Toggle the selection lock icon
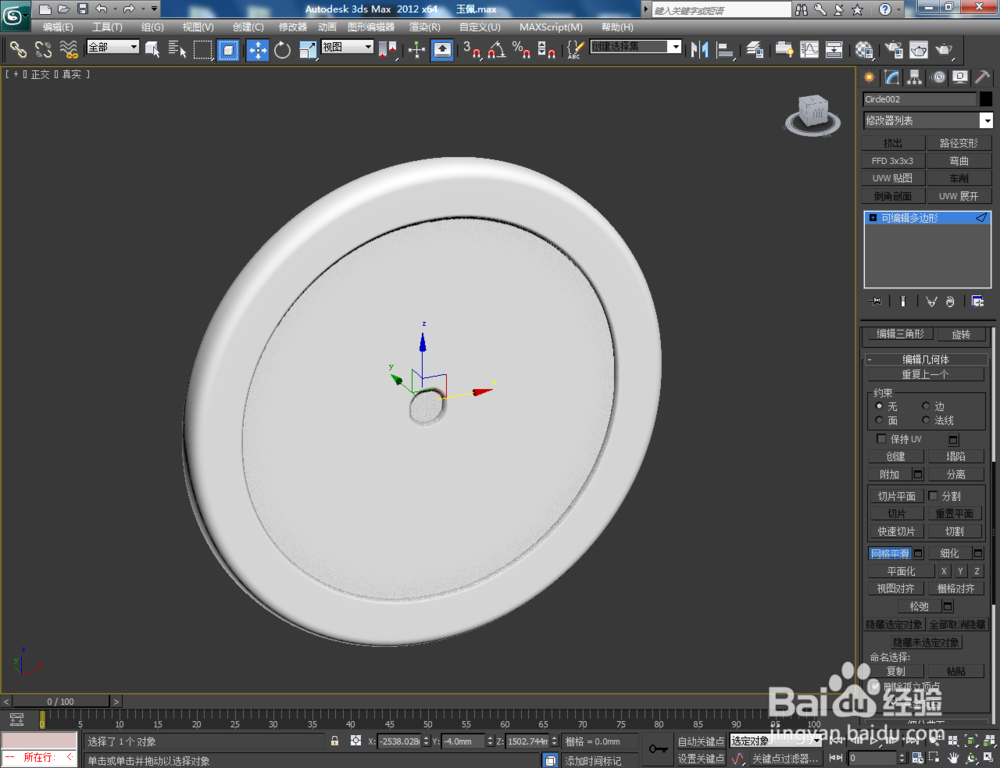Screen dimensions: 1000x768 click(x=334, y=741)
